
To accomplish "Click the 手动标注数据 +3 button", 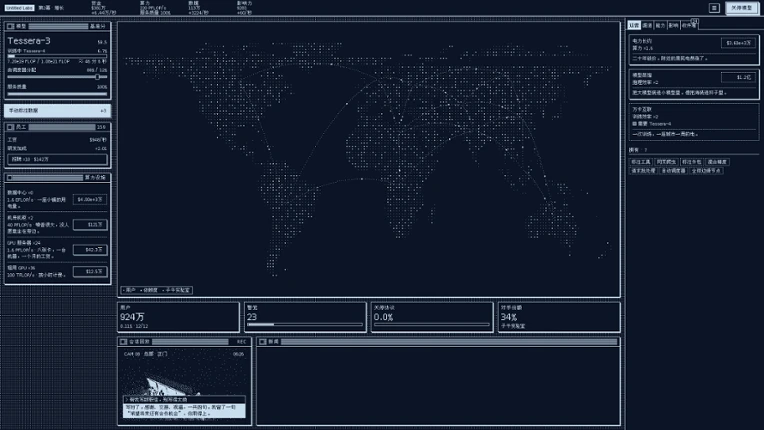I will click(57, 111).
